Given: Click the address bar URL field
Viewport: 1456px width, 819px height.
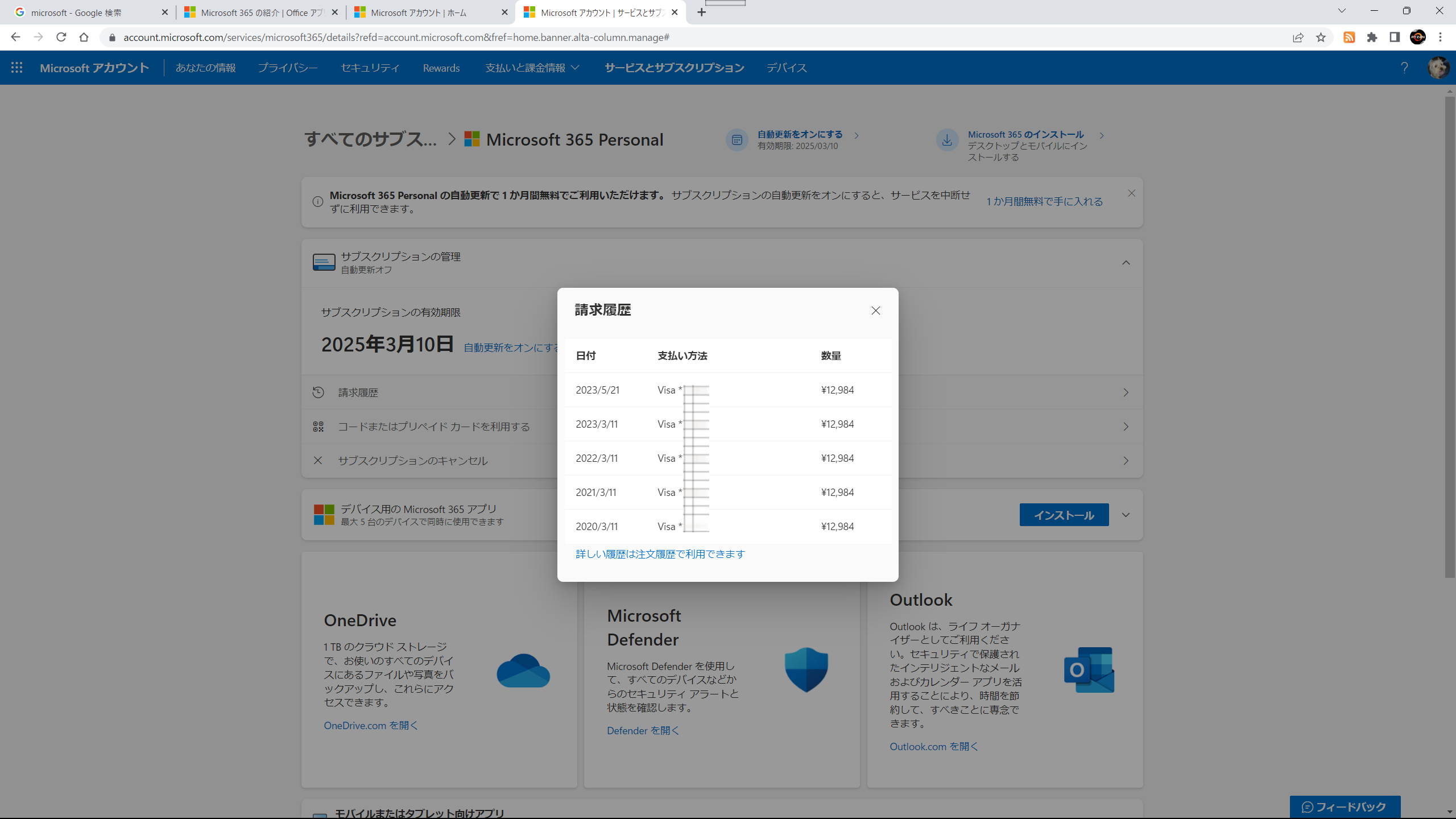Looking at the screenshot, I should [694, 37].
